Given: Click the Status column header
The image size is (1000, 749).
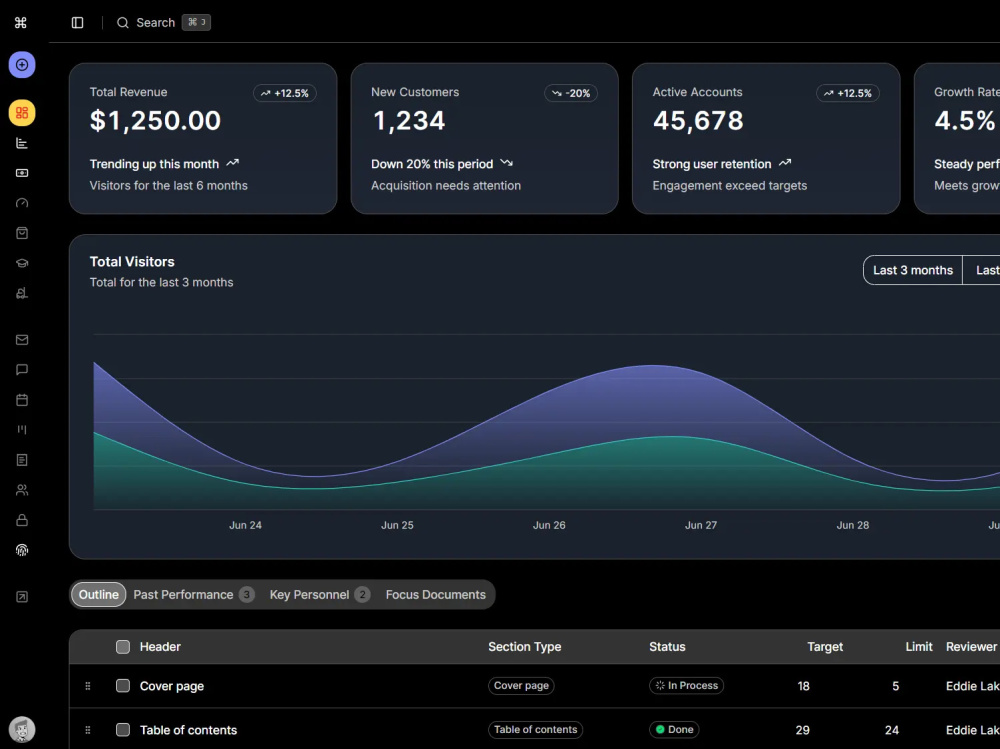Looking at the screenshot, I should 667,647.
